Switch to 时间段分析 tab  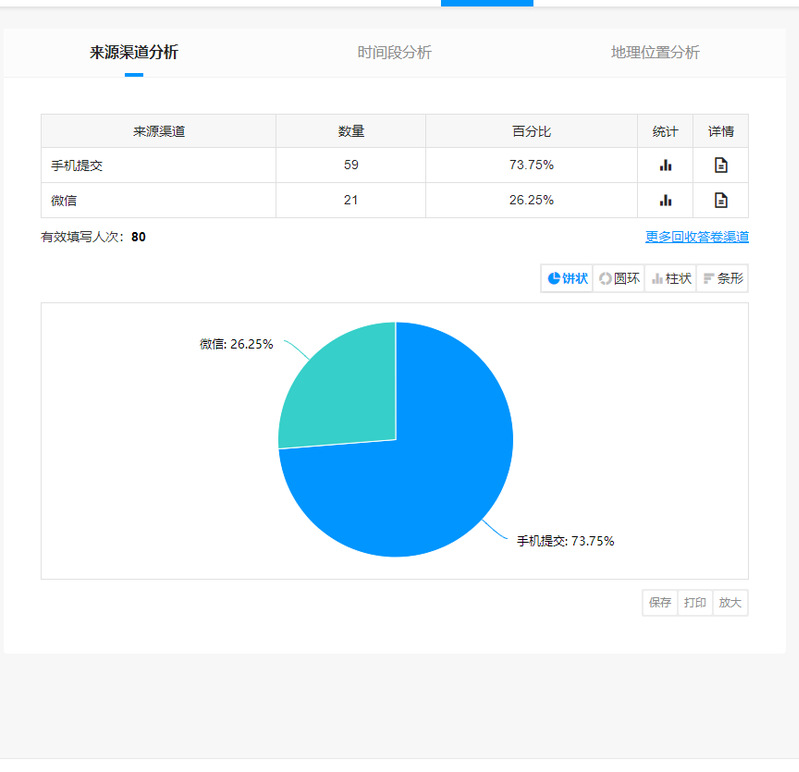point(395,52)
